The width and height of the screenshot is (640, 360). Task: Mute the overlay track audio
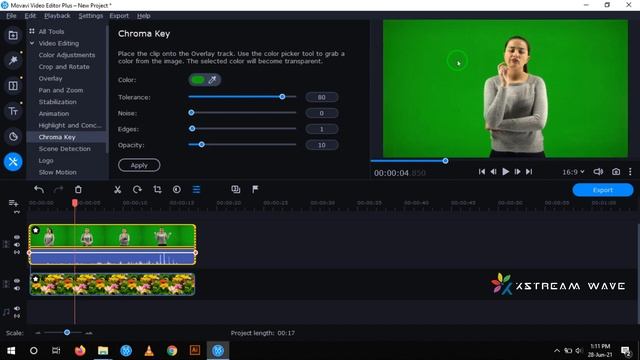click(x=17, y=245)
